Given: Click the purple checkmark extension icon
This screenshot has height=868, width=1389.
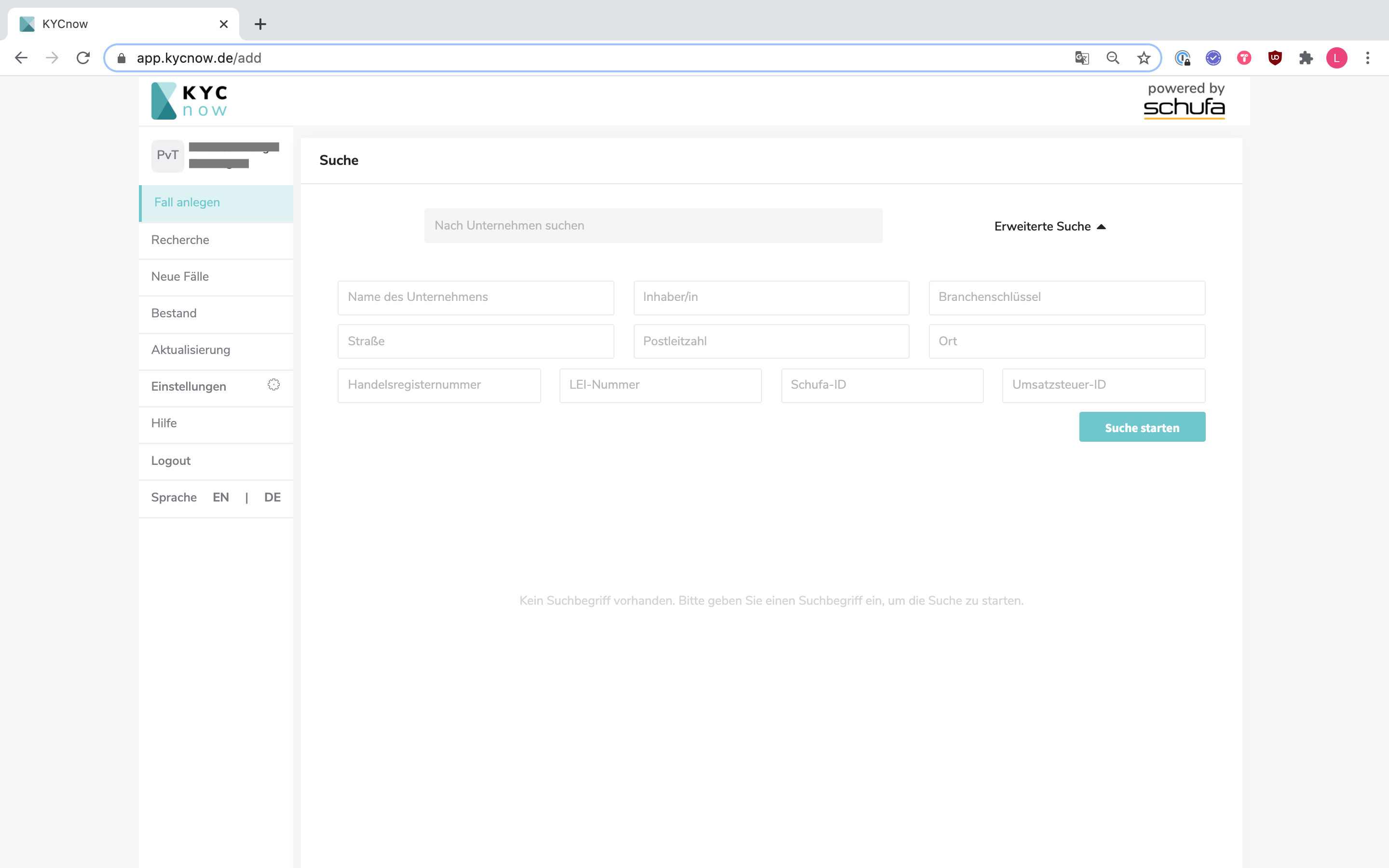Looking at the screenshot, I should pyautogui.click(x=1213, y=58).
